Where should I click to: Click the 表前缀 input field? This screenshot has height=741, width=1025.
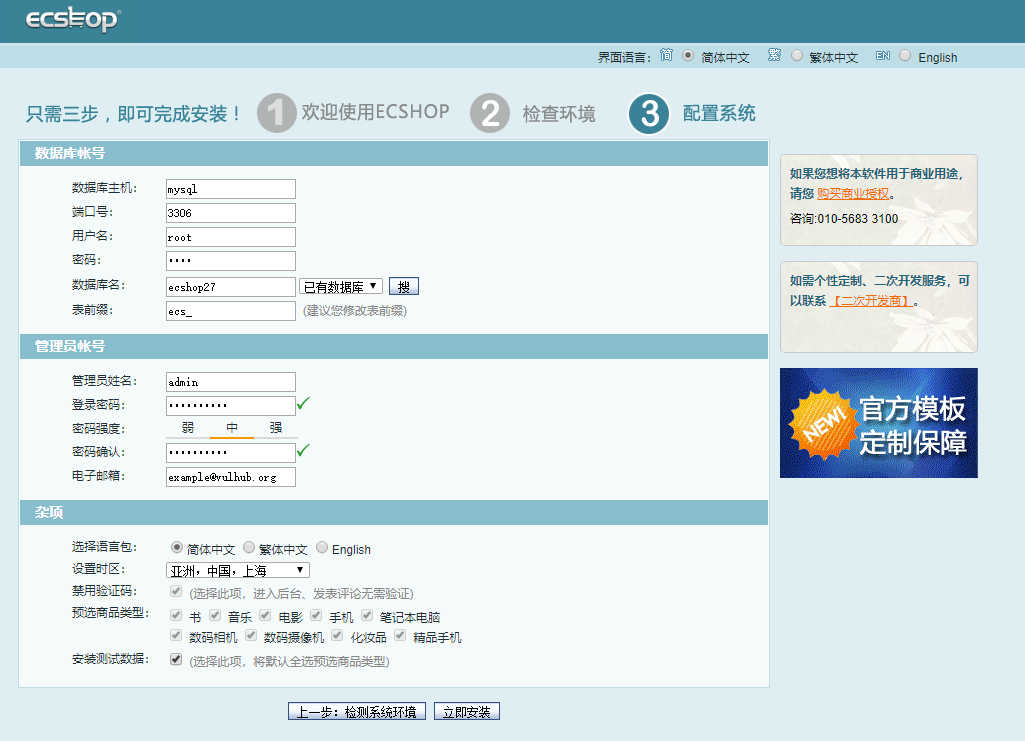click(231, 311)
